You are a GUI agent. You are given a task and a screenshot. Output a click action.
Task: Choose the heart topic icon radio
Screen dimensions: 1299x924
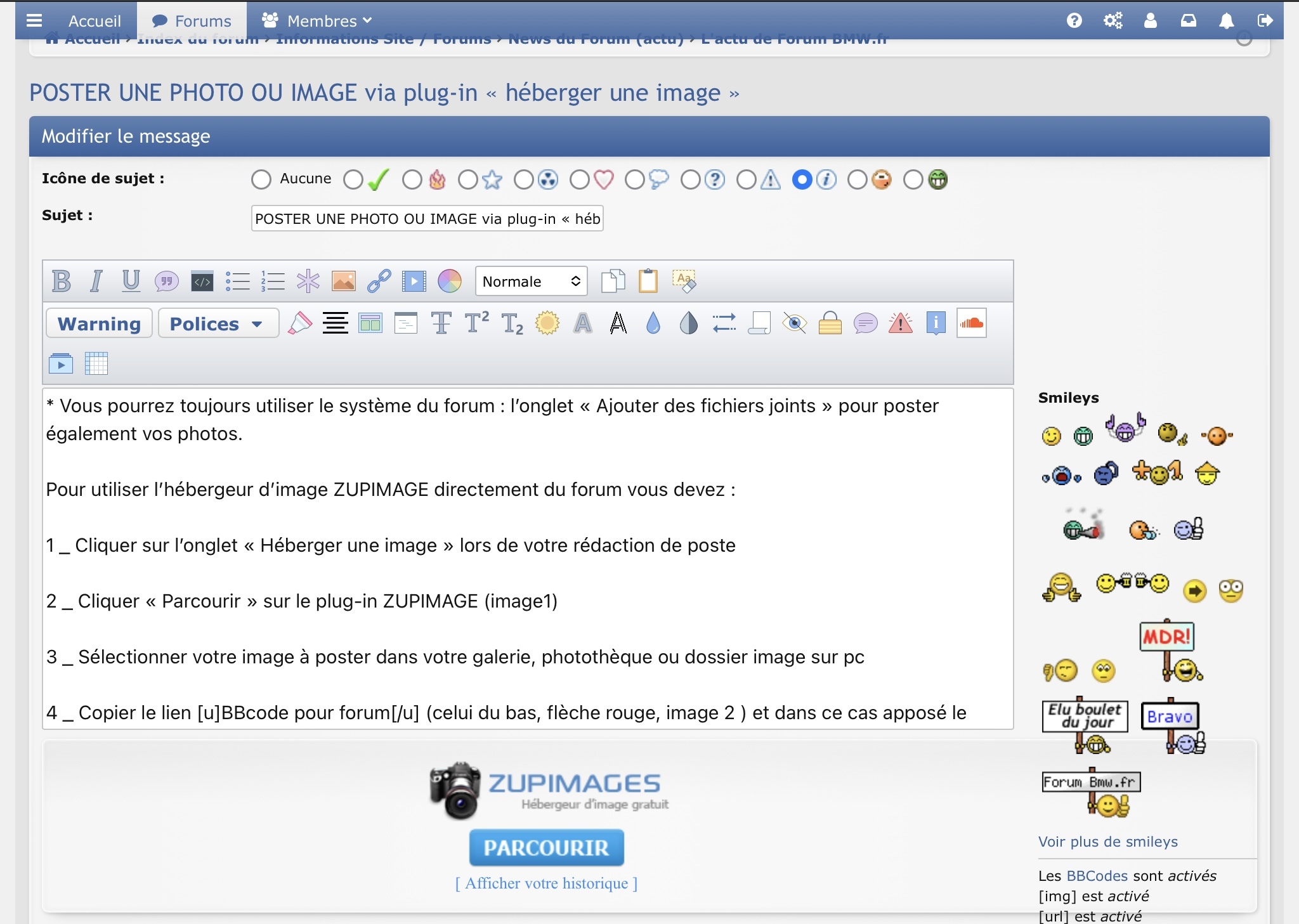pos(579,179)
